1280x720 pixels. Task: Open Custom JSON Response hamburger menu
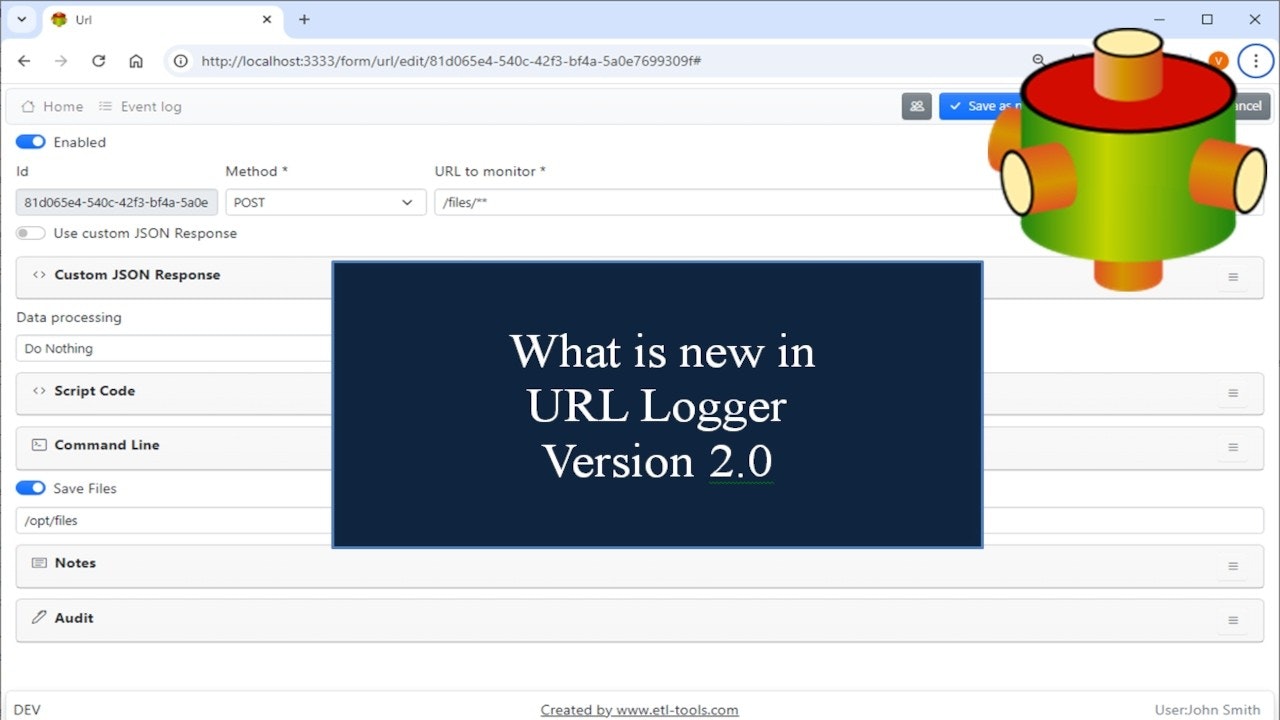(1233, 277)
